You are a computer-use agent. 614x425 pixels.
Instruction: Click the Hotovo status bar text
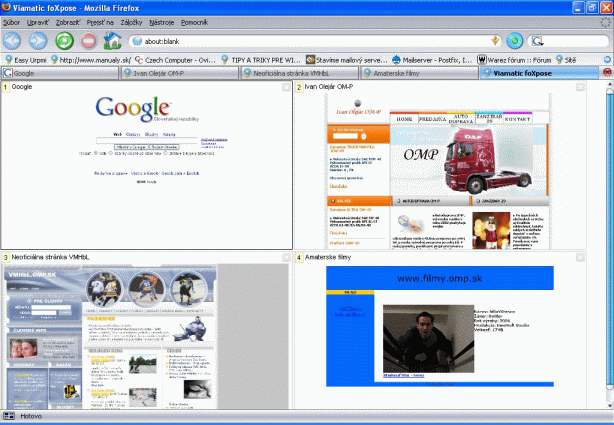(x=31, y=416)
